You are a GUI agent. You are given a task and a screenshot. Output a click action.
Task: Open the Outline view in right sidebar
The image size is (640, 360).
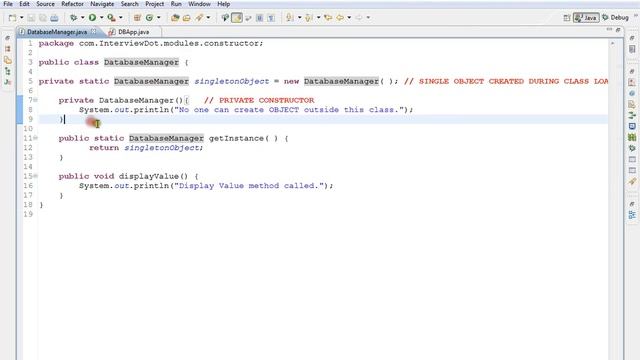pyautogui.click(x=632, y=215)
